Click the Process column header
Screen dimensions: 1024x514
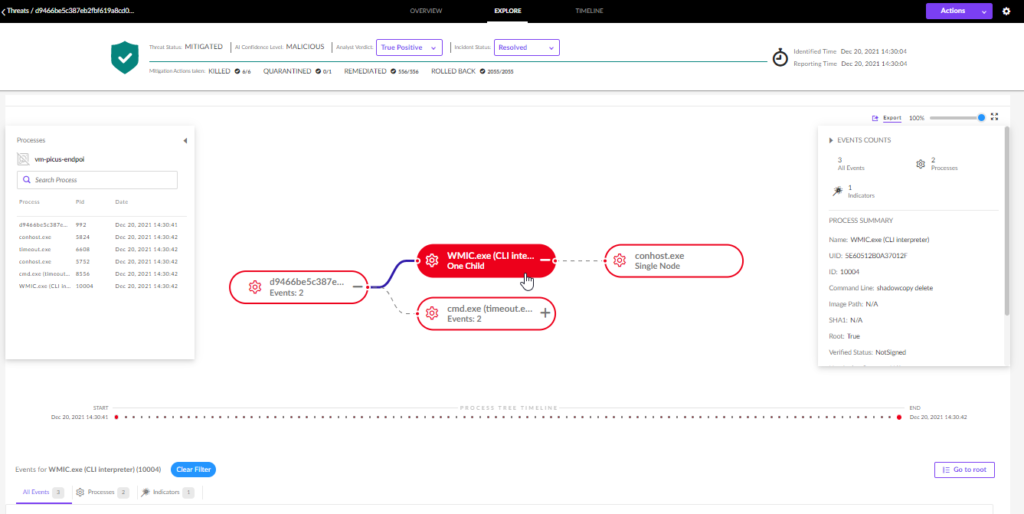pyautogui.click(x=29, y=202)
